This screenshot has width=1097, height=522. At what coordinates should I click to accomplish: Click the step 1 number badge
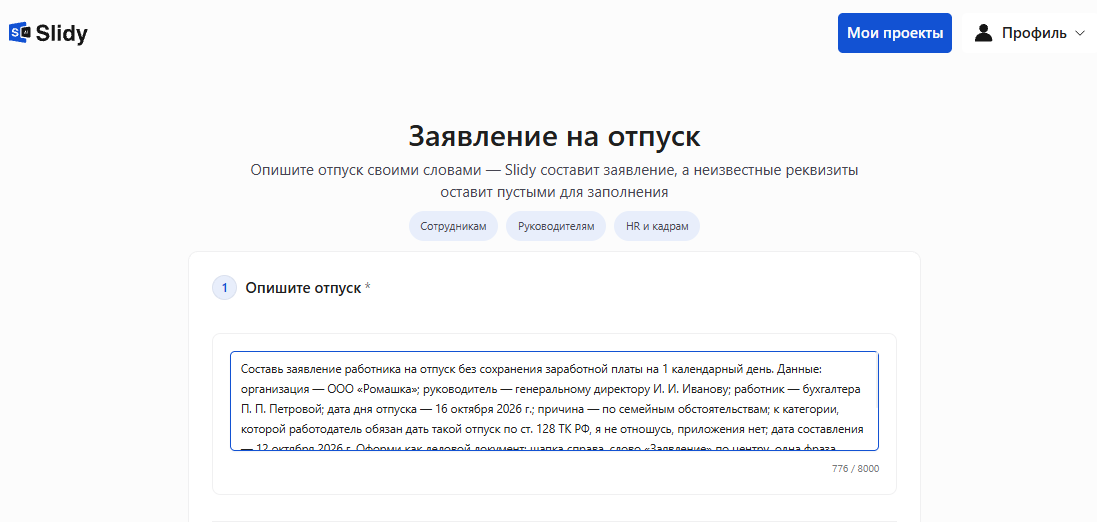pyautogui.click(x=225, y=288)
